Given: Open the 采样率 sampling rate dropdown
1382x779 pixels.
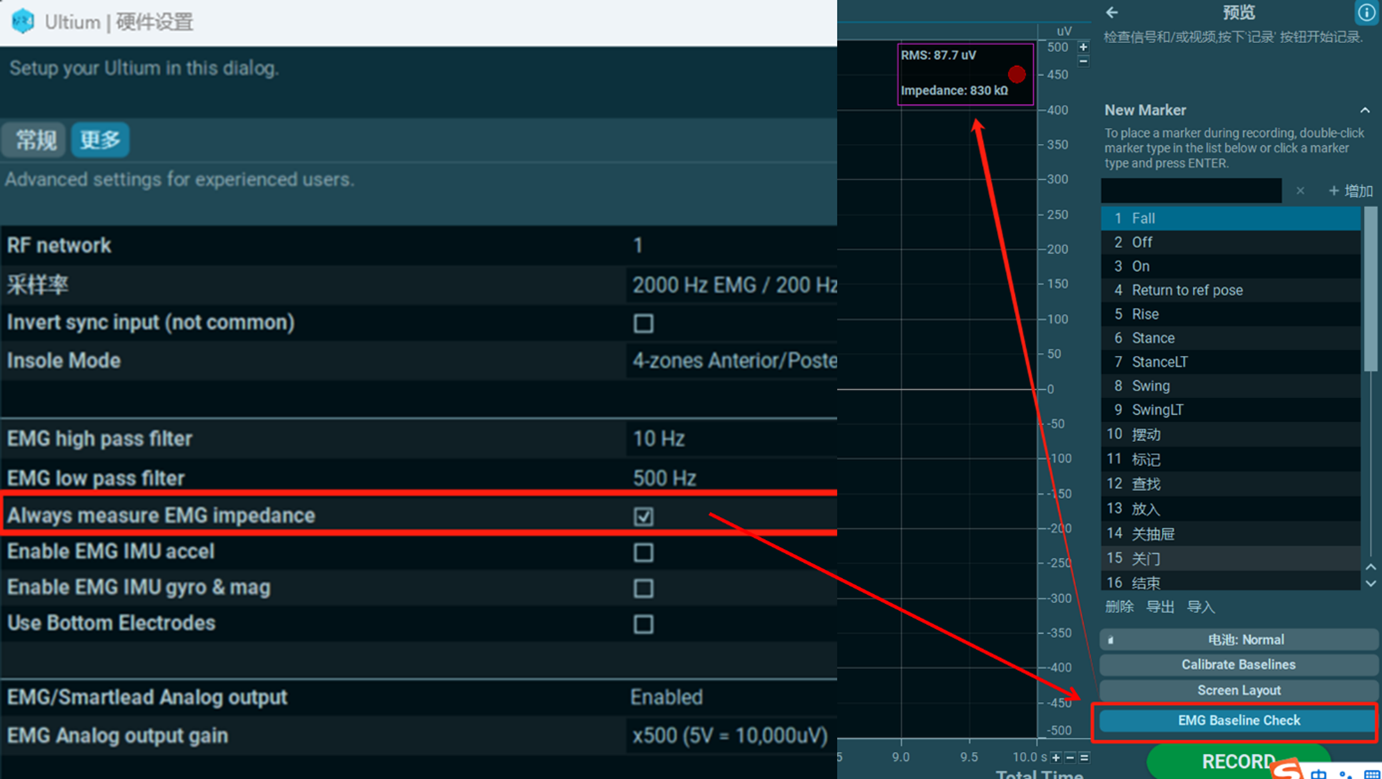Looking at the screenshot, I should coord(731,285).
